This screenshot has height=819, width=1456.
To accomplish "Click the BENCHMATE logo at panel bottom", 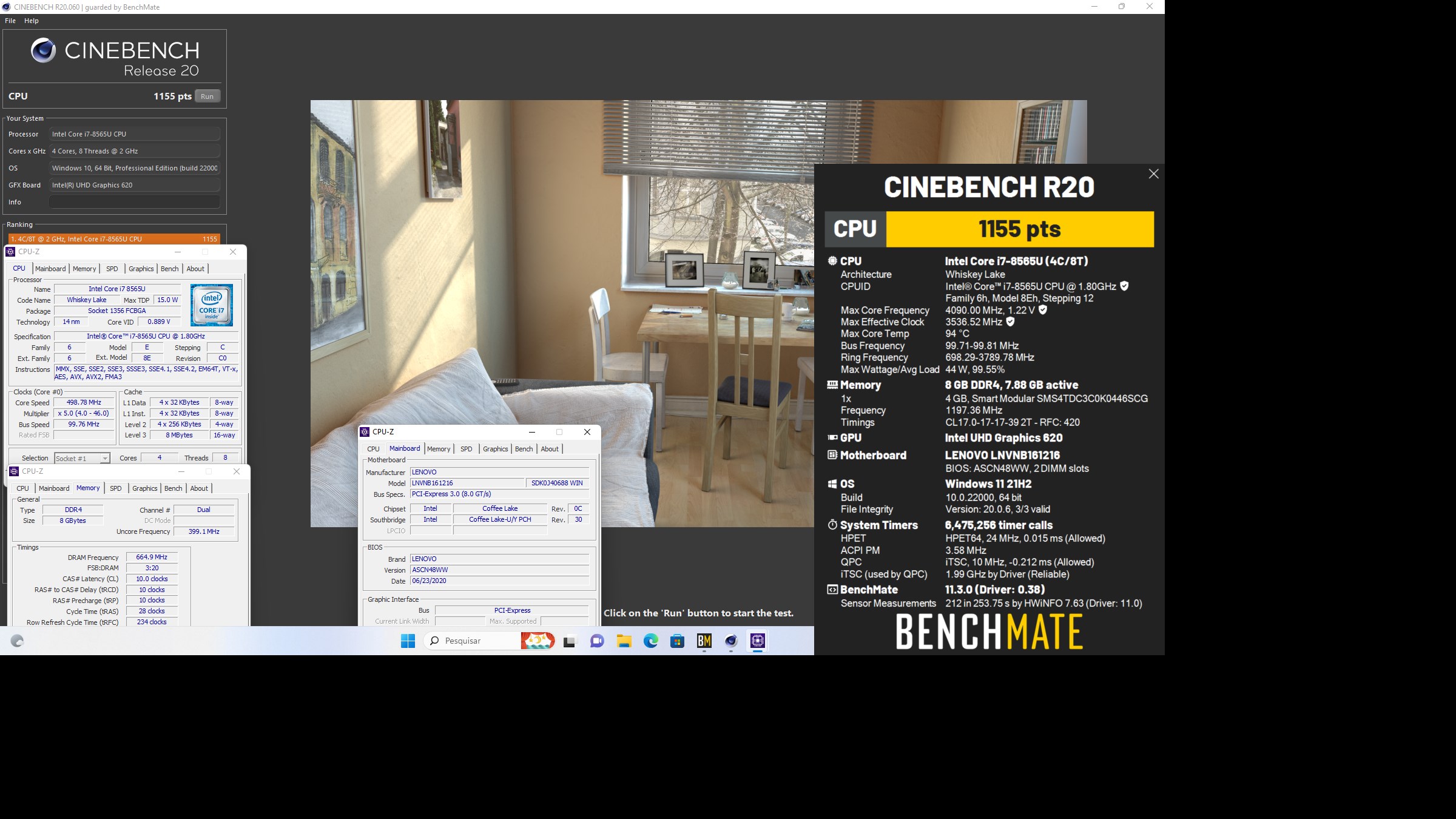I will [989, 632].
